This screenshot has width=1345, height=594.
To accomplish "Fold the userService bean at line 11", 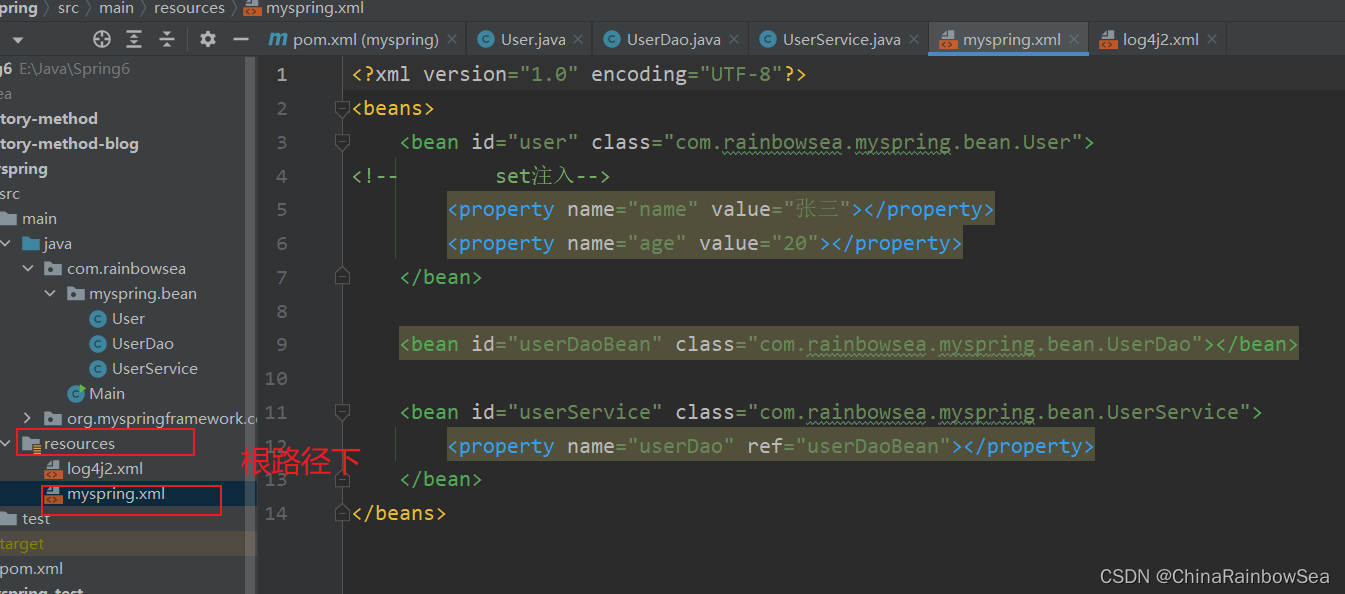I will coord(343,412).
